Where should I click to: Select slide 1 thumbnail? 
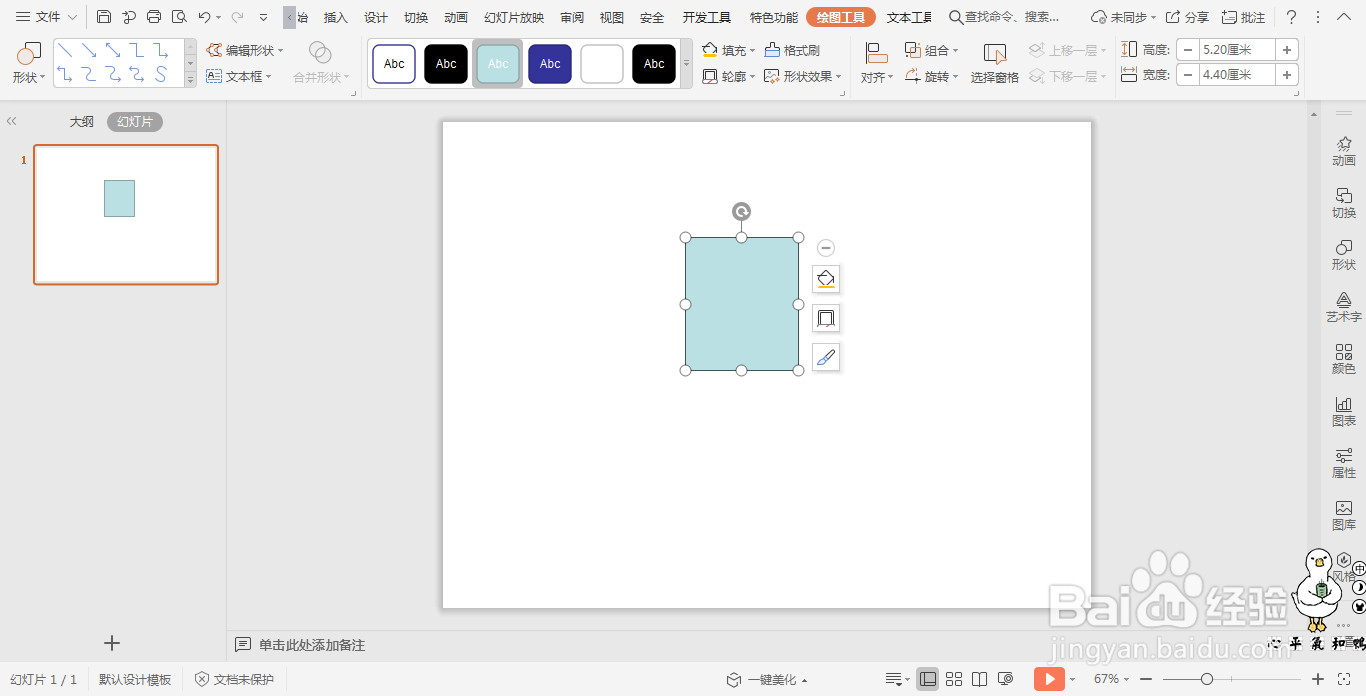(x=126, y=214)
